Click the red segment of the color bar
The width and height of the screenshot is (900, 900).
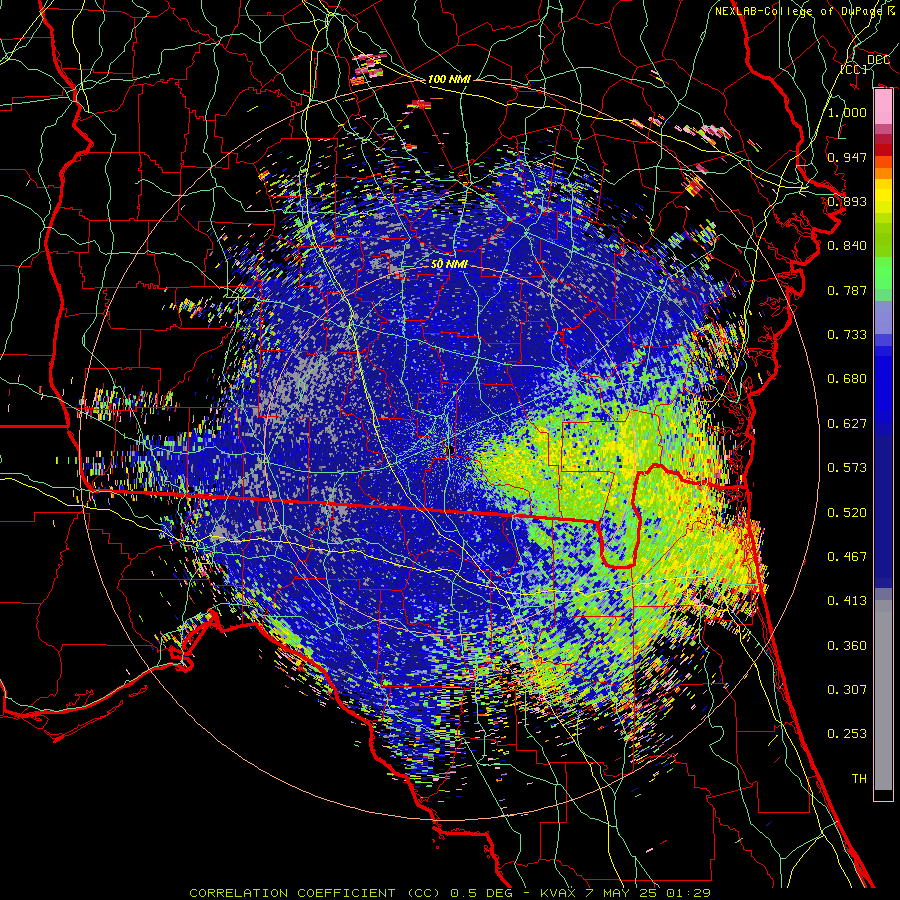click(883, 150)
